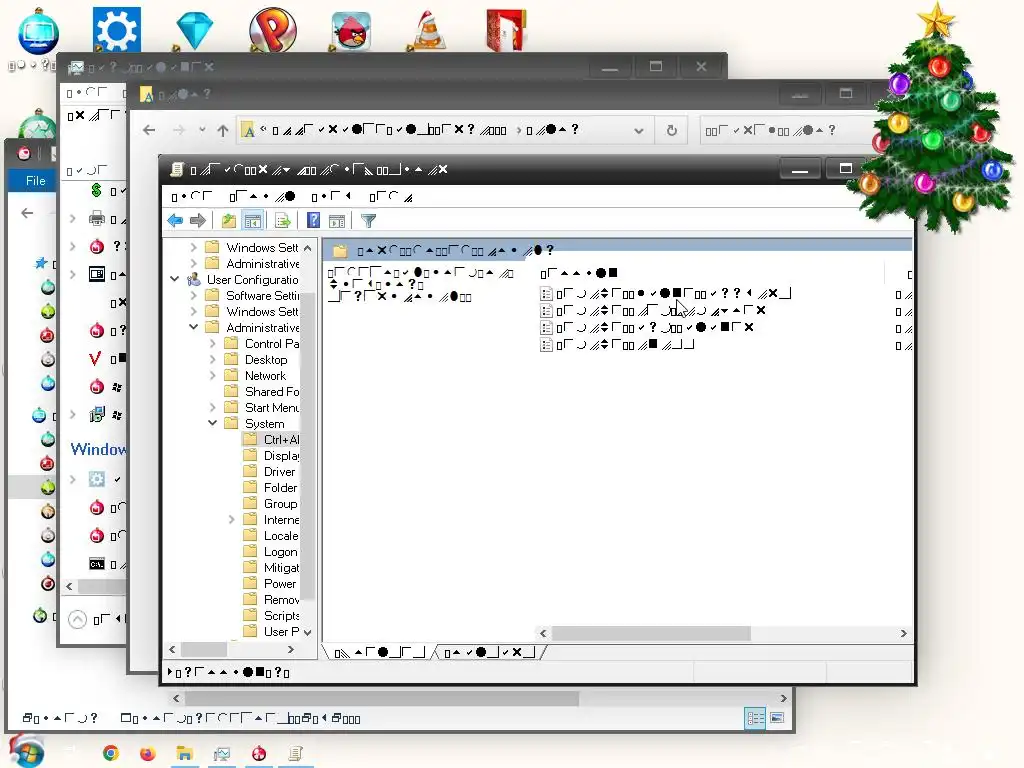Click the Explorer search input field
The width and height of the screenshot is (1024, 768).
coord(787,130)
